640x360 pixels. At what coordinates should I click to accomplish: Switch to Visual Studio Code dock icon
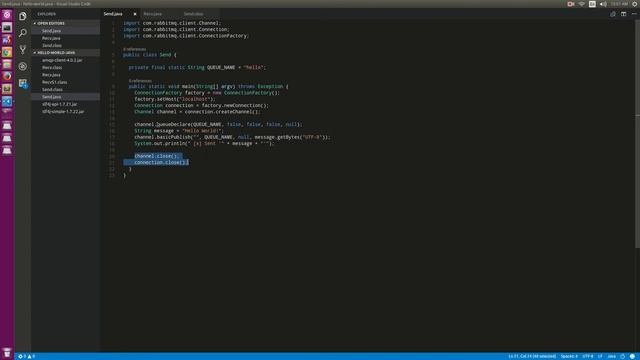[7, 101]
